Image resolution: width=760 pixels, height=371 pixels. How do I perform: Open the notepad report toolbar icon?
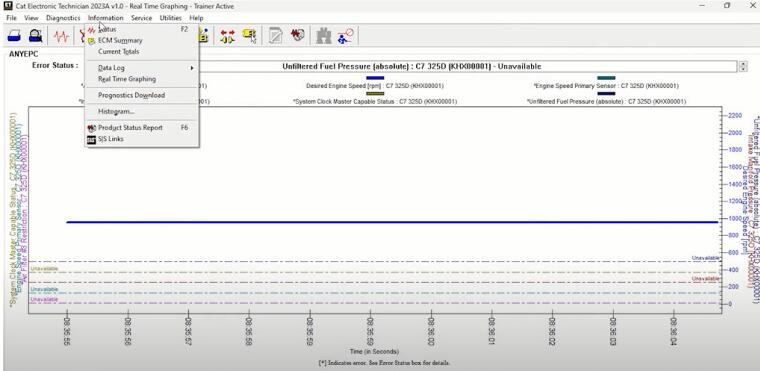point(276,36)
